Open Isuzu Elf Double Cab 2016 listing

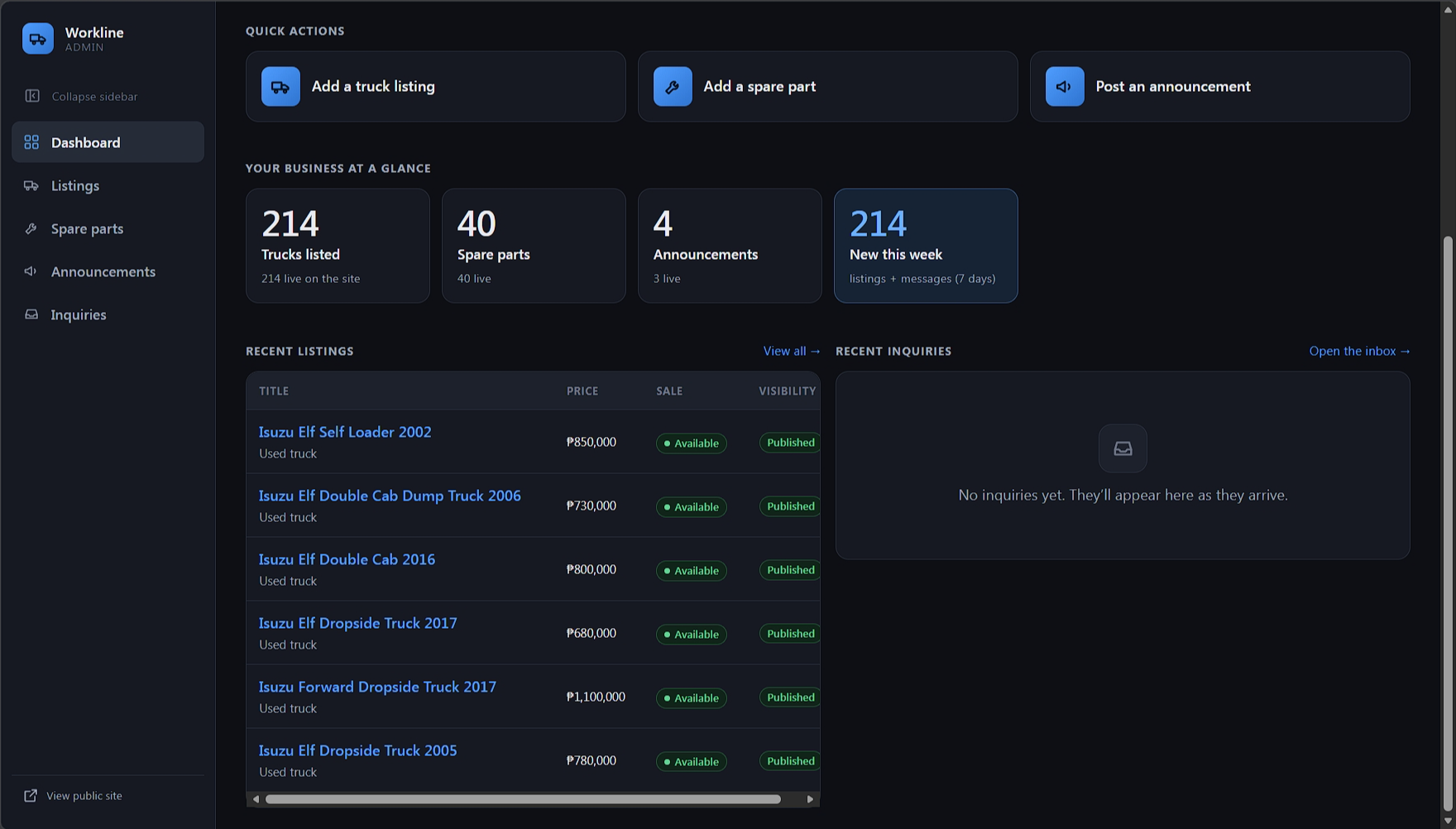tap(347, 559)
